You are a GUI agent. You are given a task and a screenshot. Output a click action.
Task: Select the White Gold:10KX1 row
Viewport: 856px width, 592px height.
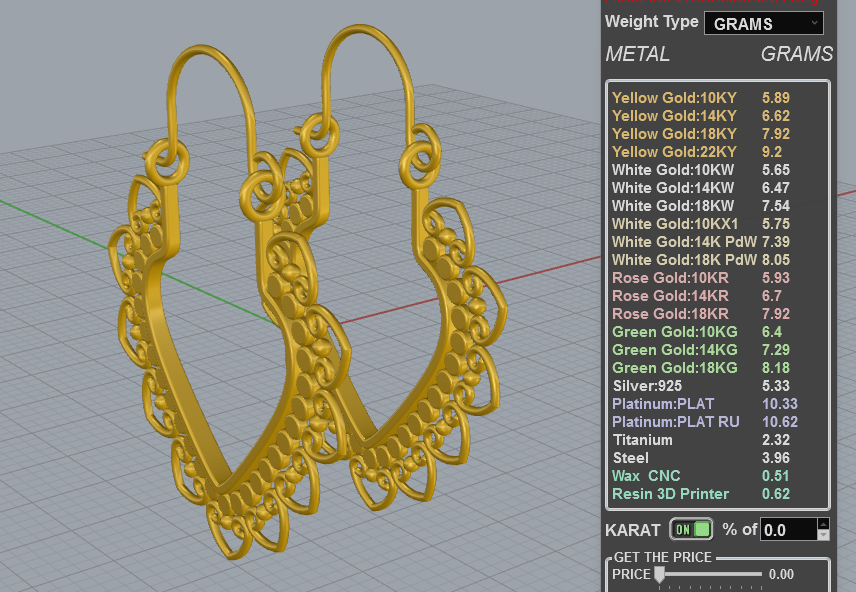point(718,224)
